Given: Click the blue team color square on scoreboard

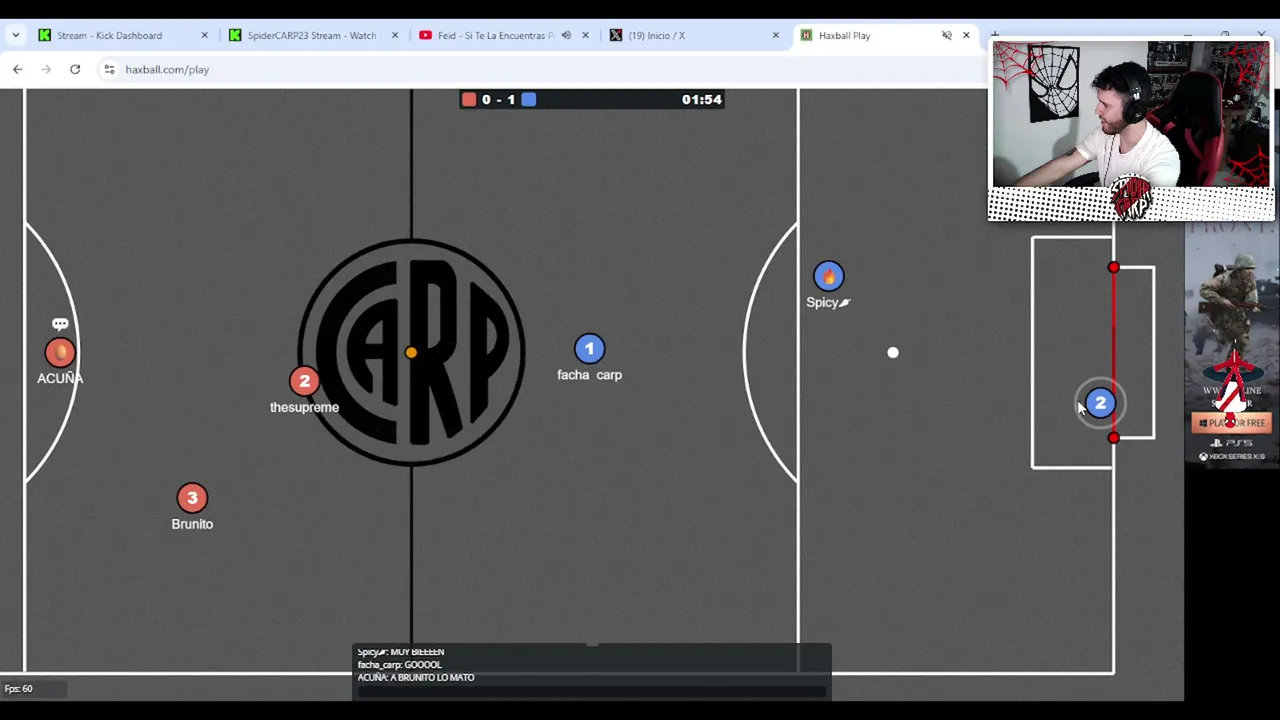Looking at the screenshot, I should click(529, 99).
